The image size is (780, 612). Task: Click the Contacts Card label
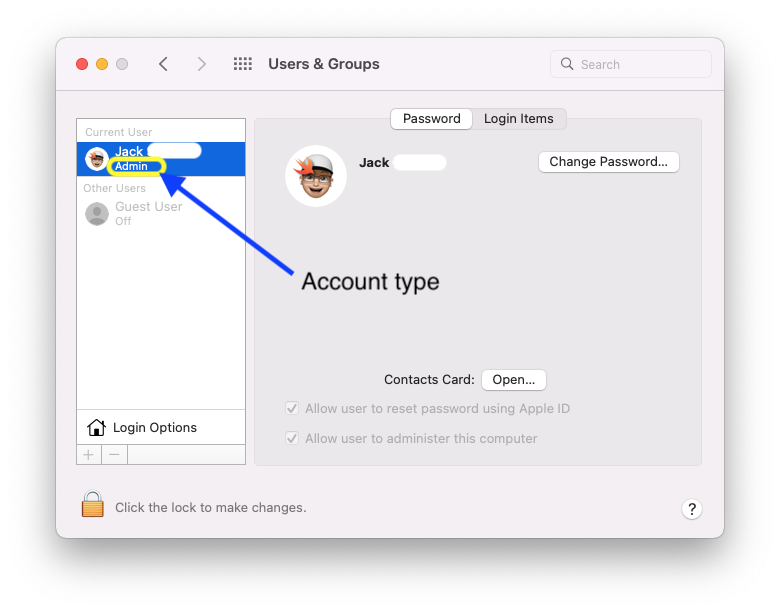(429, 380)
